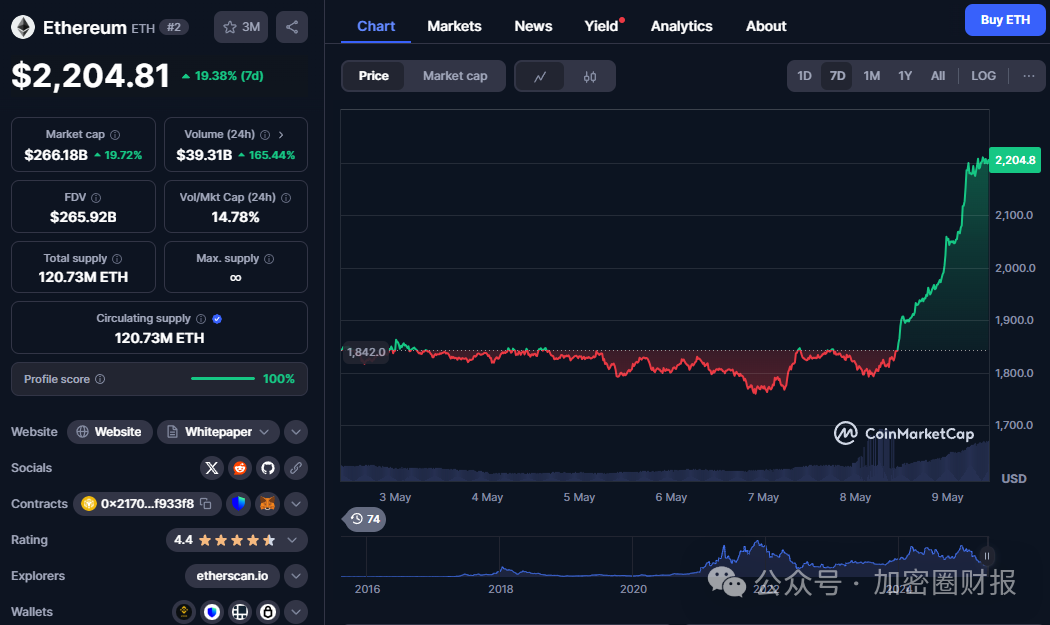Open the Chart tab
The width and height of the screenshot is (1050, 625).
[x=376, y=26]
